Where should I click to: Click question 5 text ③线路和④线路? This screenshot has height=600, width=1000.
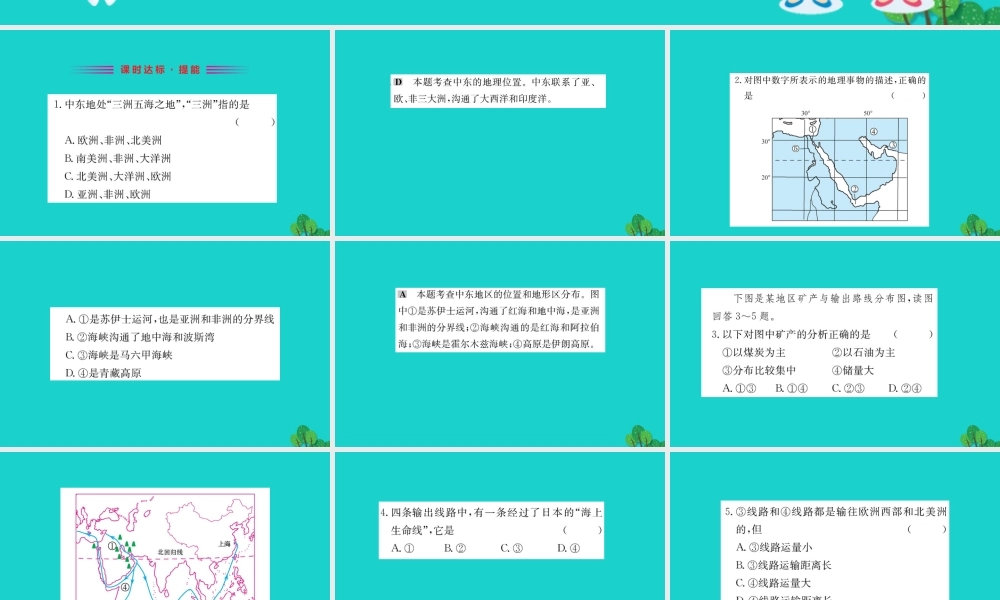coord(836,520)
